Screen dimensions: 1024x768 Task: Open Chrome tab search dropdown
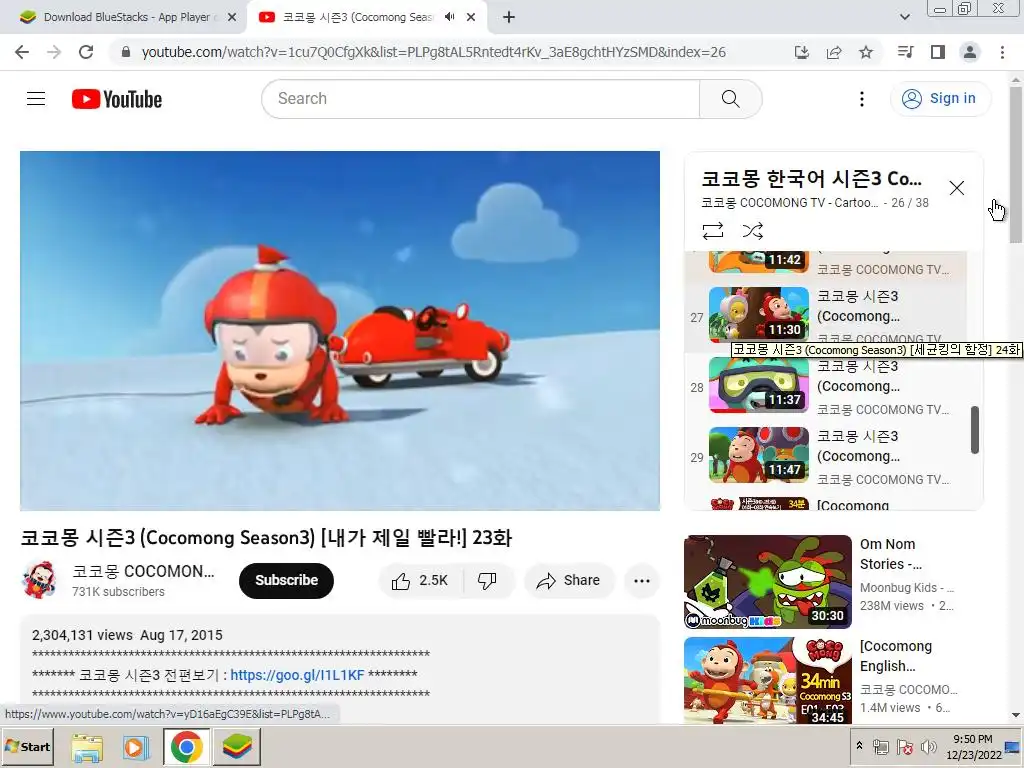coord(904,17)
